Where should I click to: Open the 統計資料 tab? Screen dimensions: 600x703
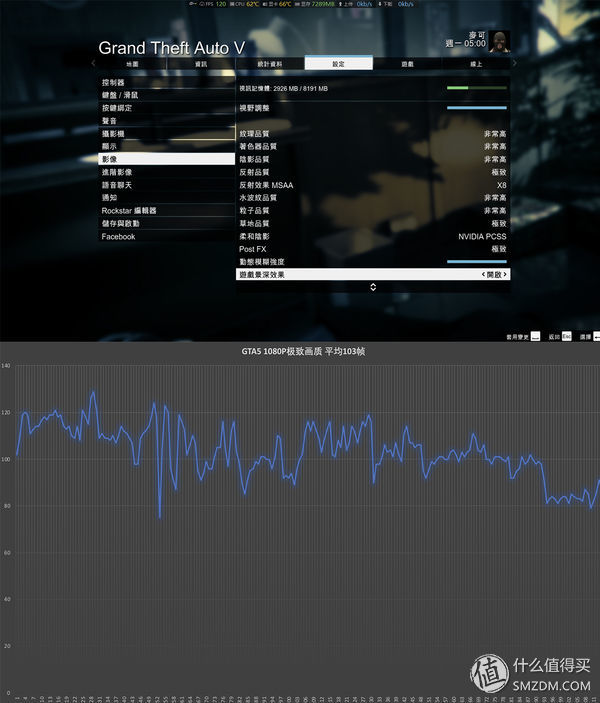270,64
